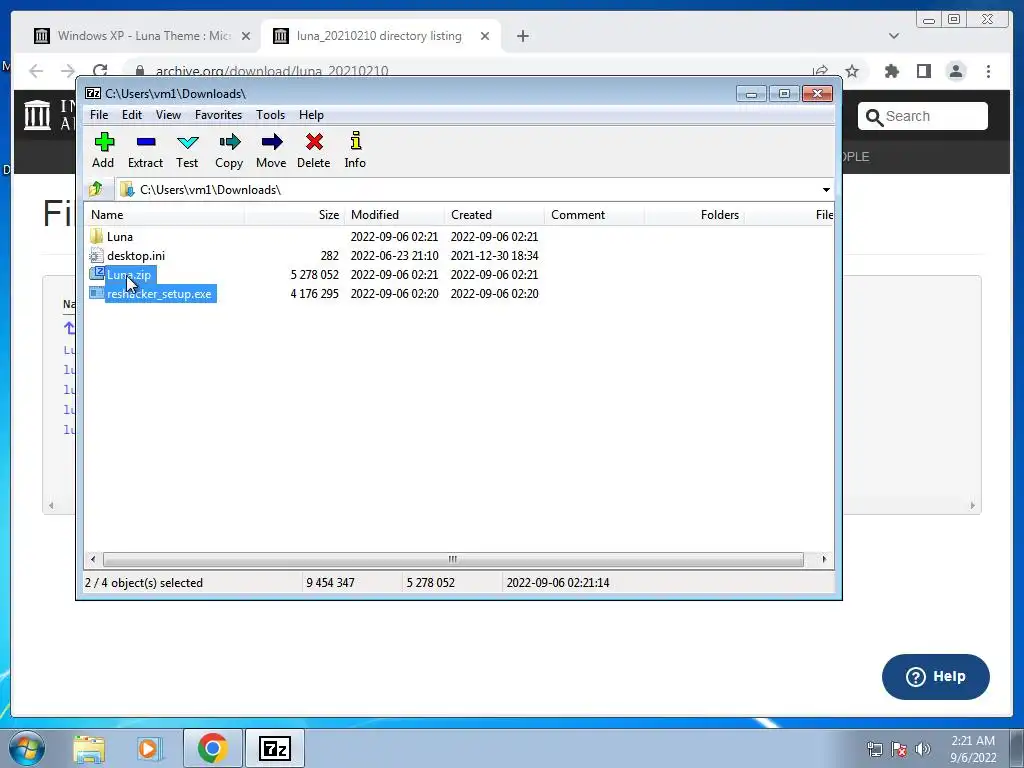1024x768 pixels.
Task: Click the blue Help button on archive.org
Action: click(x=936, y=677)
